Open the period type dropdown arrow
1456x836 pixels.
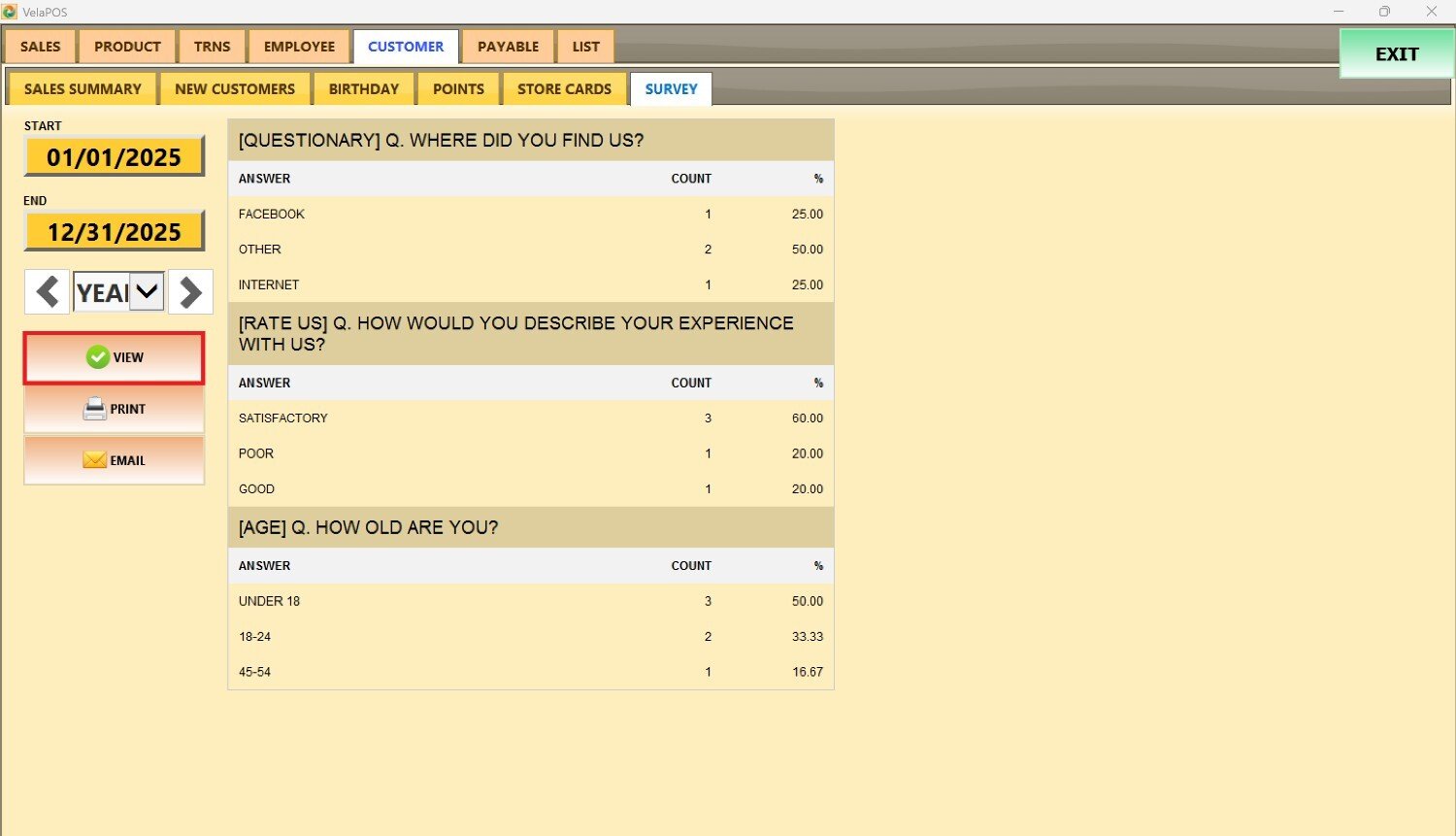(147, 291)
